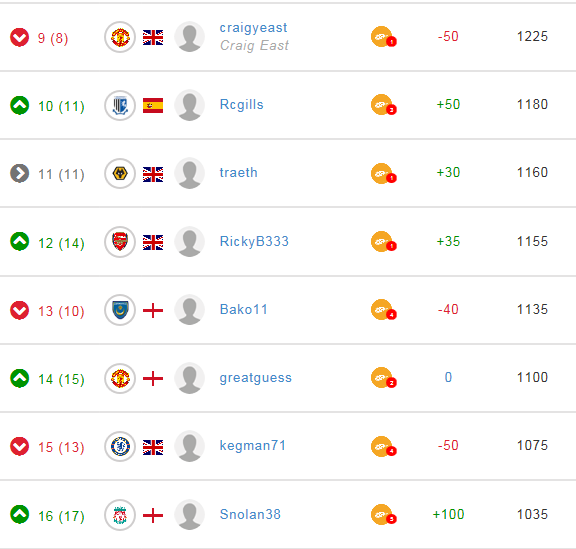576x549 pixels.
Task: Click the grey unchanged arrow at rank 11
Action: pos(19,173)
